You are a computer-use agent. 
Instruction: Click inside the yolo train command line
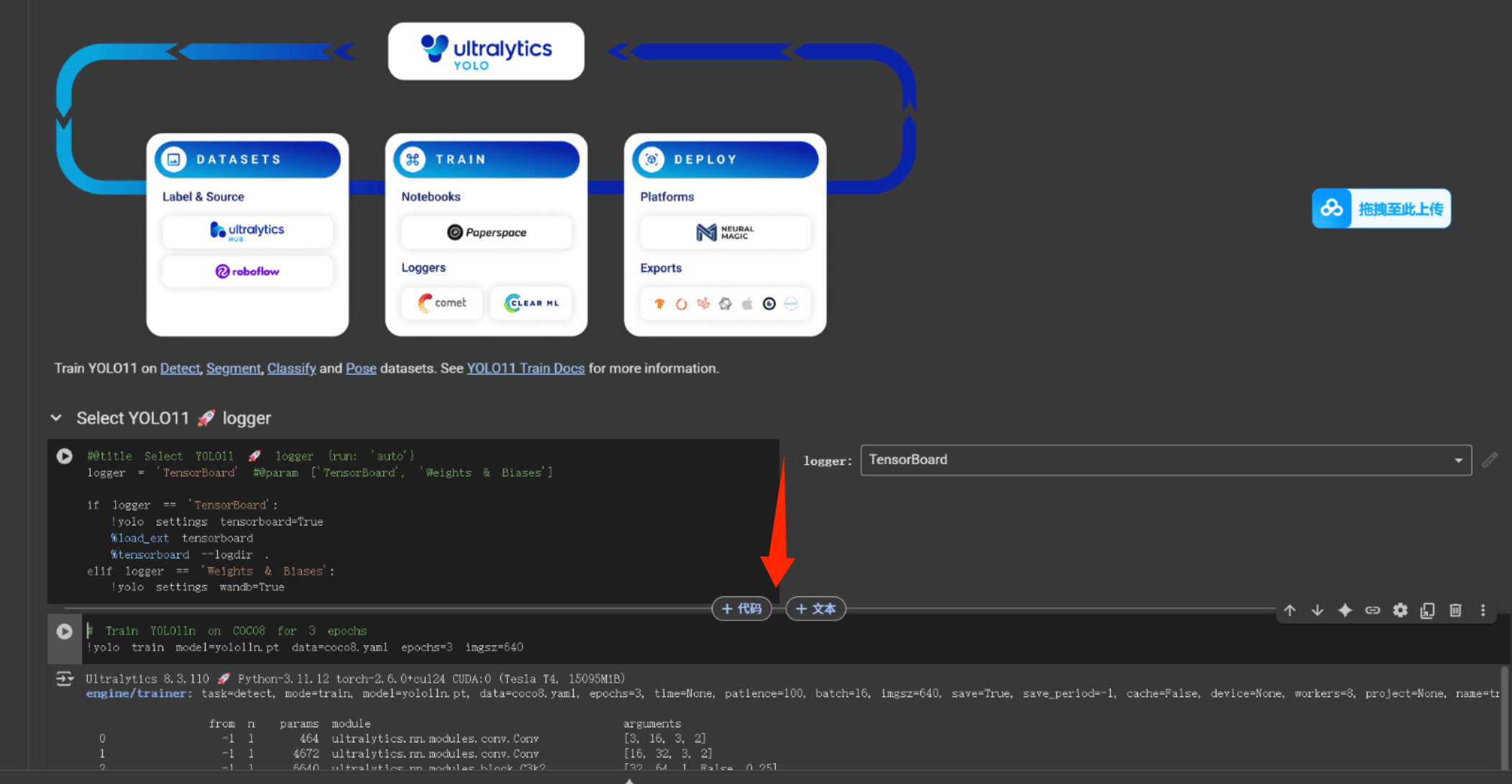305,647
